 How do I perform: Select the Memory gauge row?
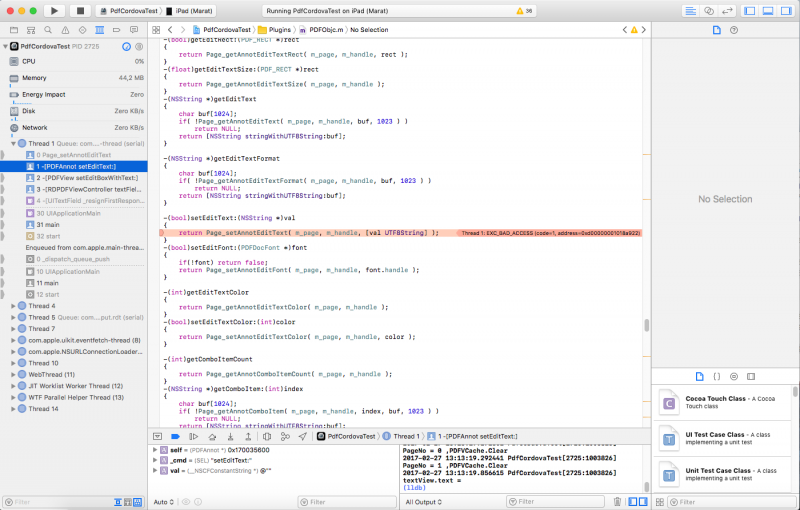click(x=34, y=77)
